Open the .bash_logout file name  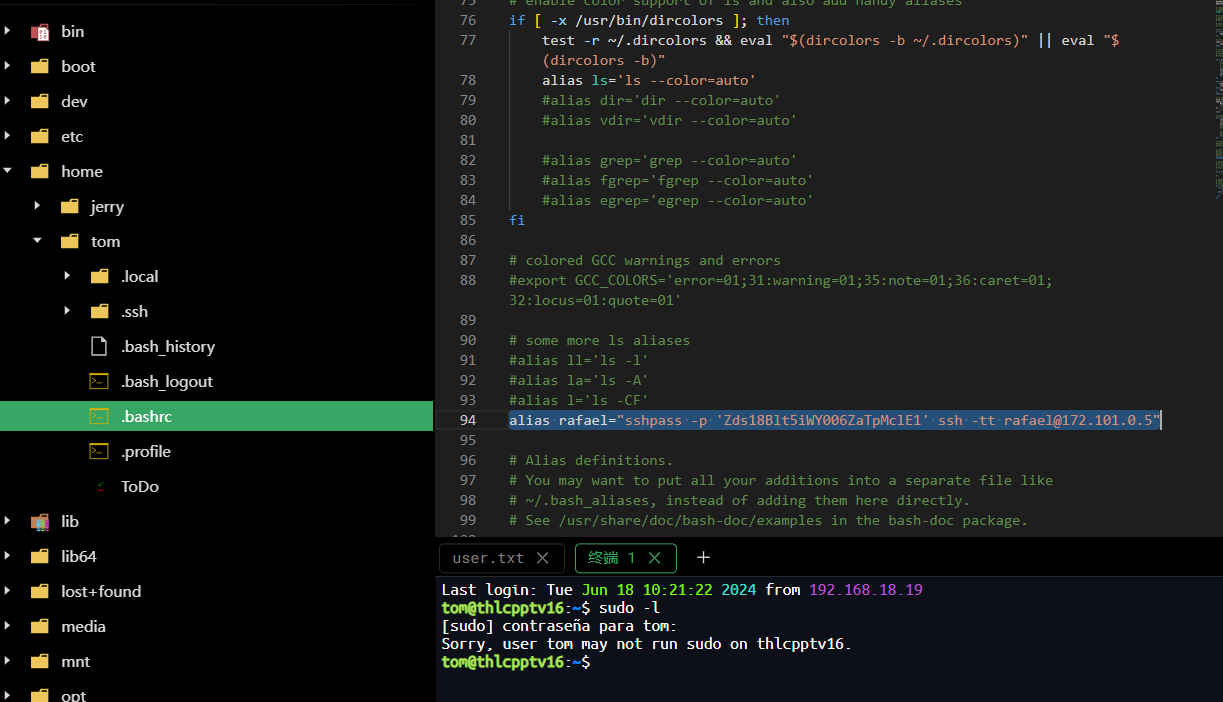coord(167,382)
